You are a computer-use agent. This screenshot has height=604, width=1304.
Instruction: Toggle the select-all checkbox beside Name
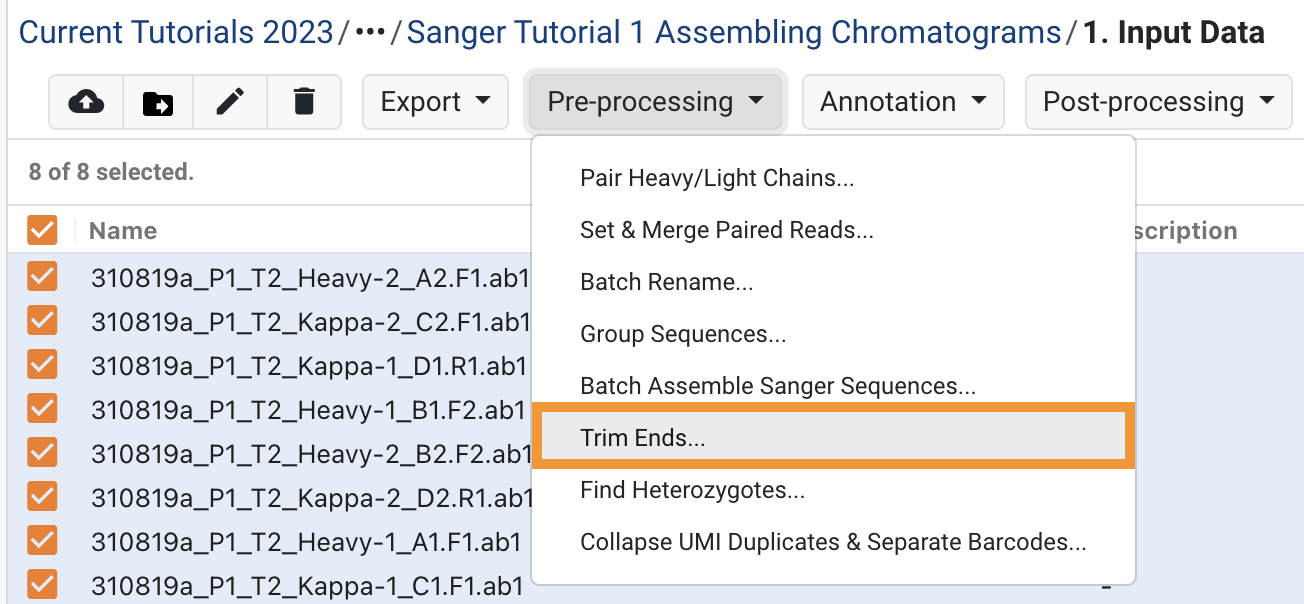(42, 231)
